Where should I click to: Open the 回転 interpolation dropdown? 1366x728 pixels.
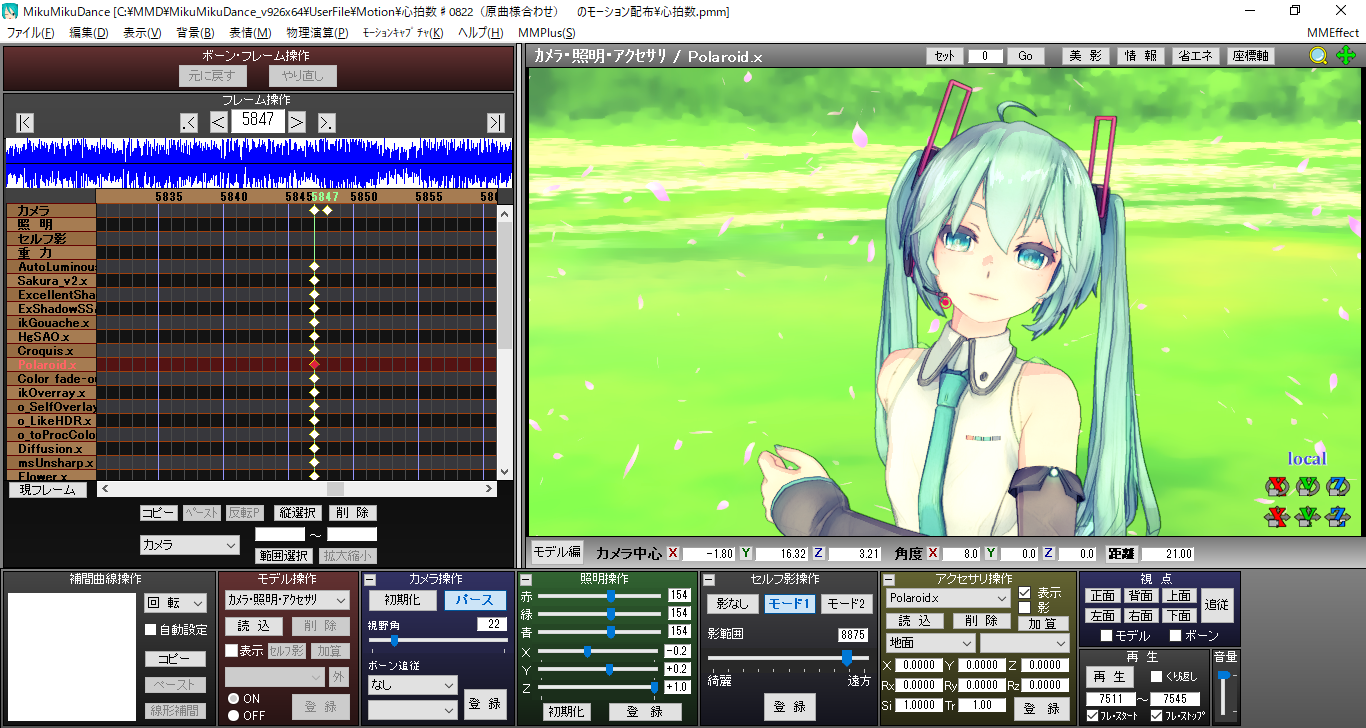click(176, 603)
